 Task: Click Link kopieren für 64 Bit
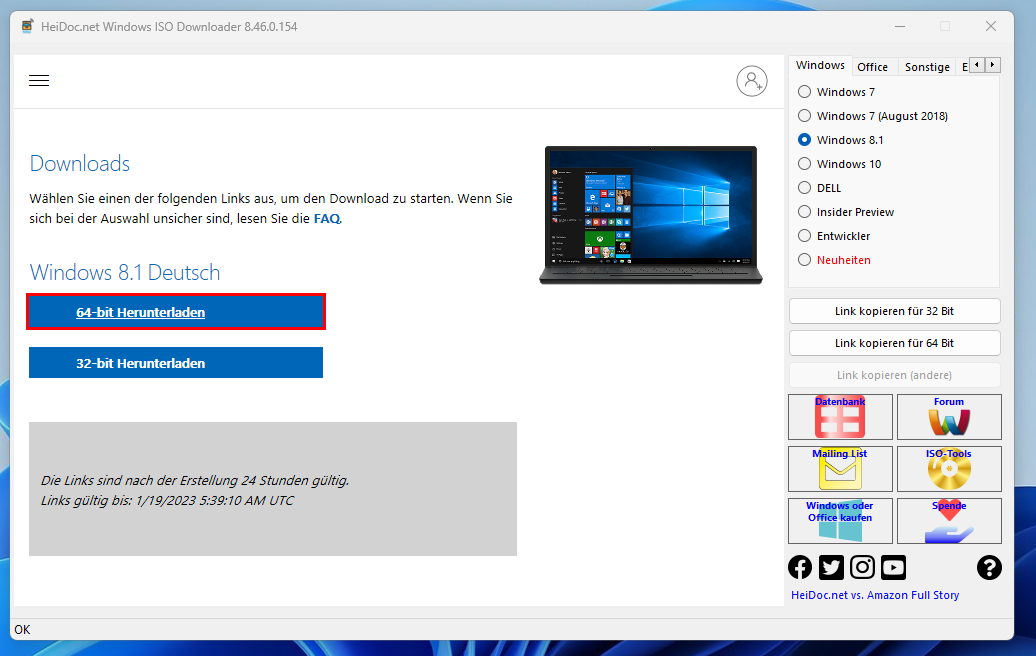tap(895, 343)
